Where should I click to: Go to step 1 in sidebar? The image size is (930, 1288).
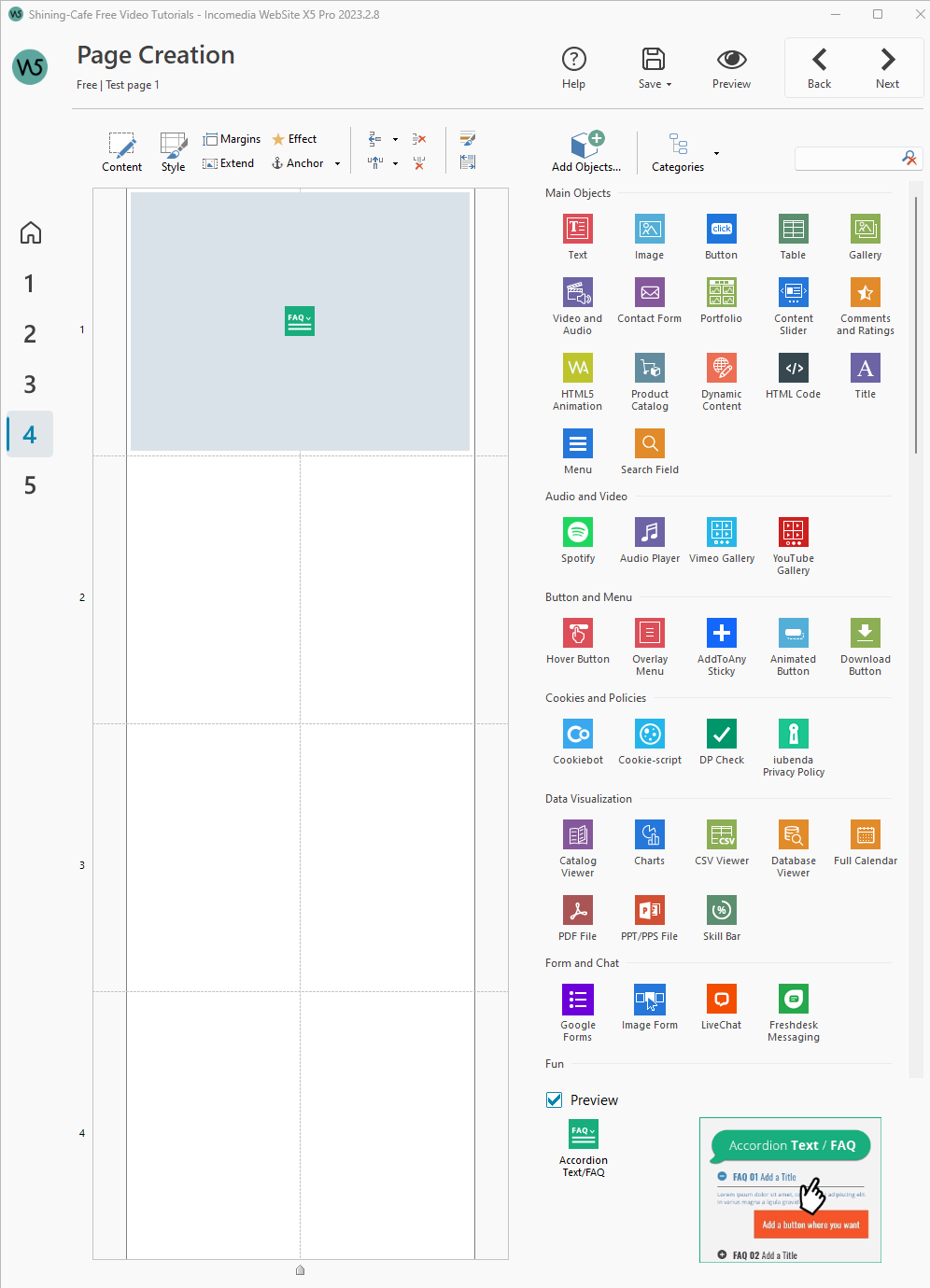click(30, 283)
